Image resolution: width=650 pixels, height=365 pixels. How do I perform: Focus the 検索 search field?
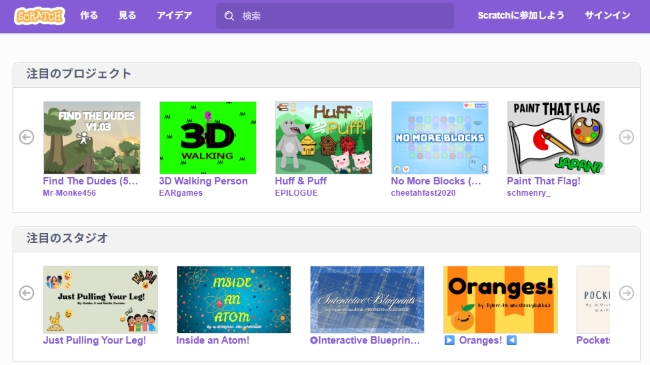pos(335,16)
